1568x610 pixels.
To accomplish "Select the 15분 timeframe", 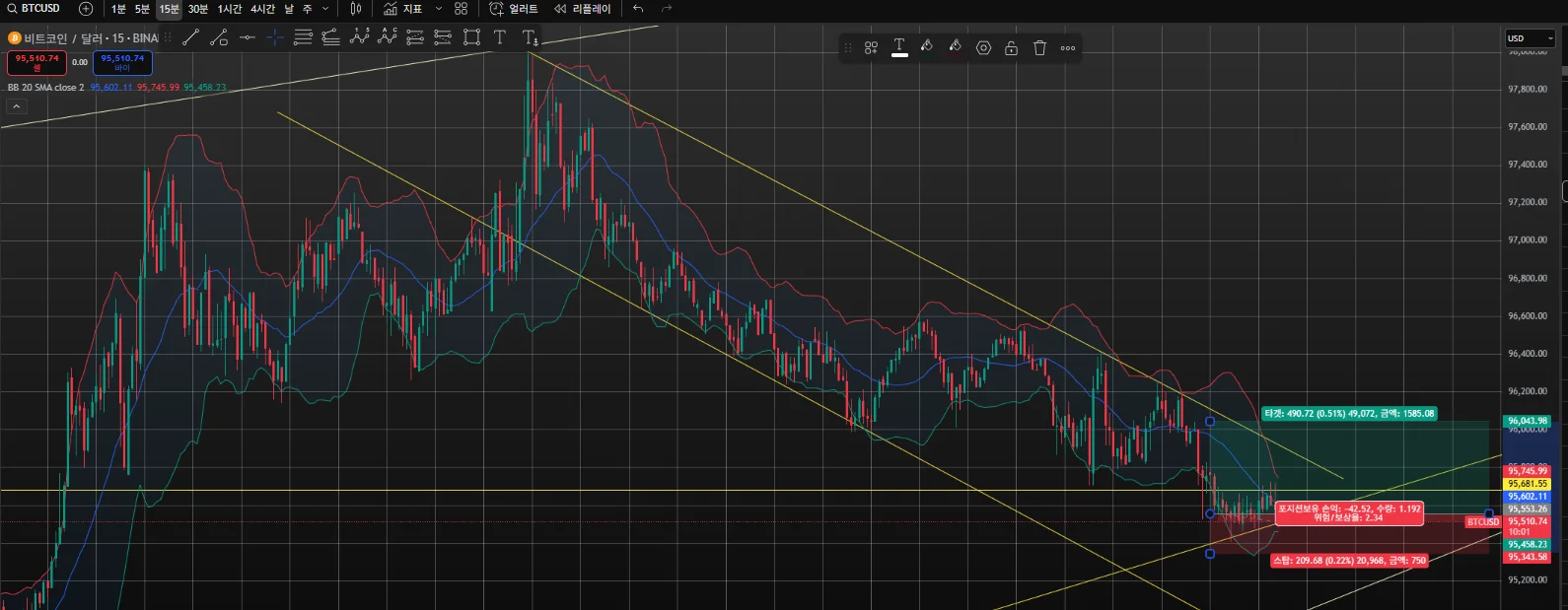I will pos(170,9).
